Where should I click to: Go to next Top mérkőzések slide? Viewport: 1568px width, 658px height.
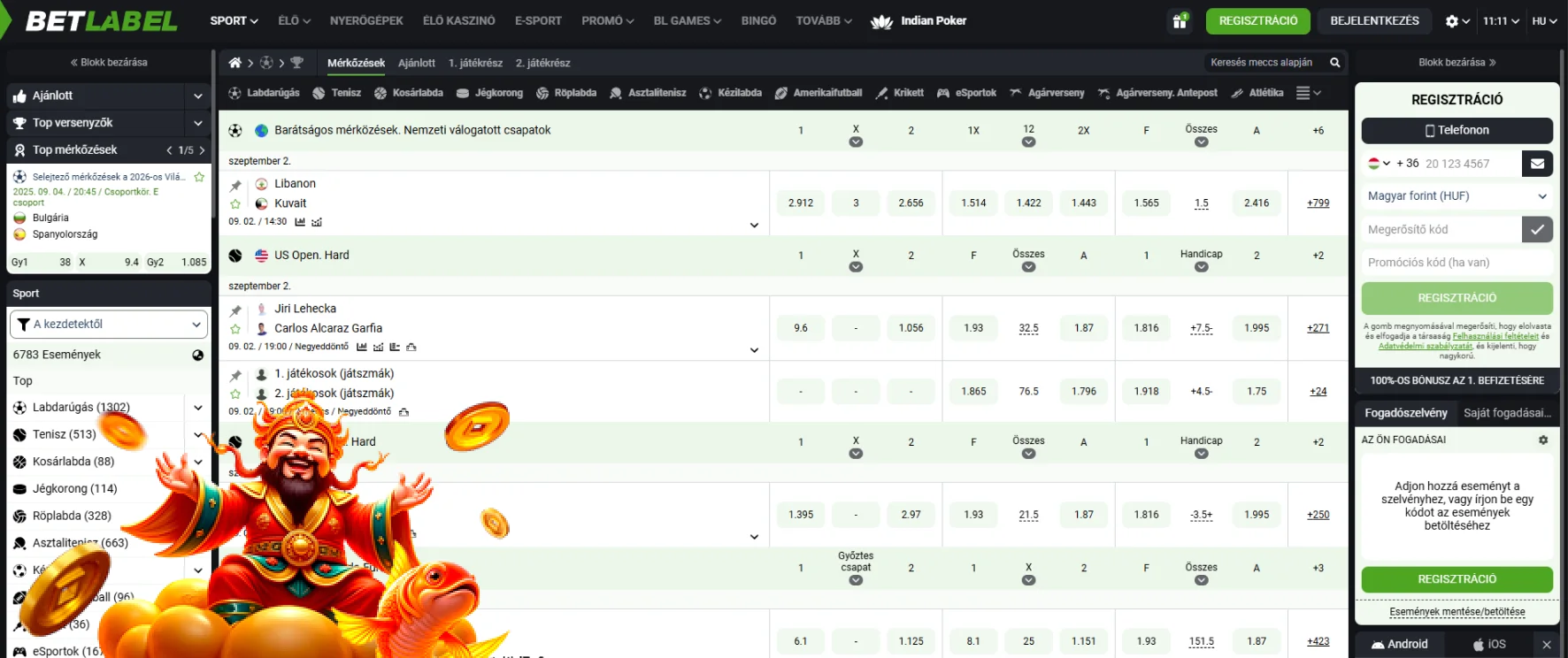point(203,150)
